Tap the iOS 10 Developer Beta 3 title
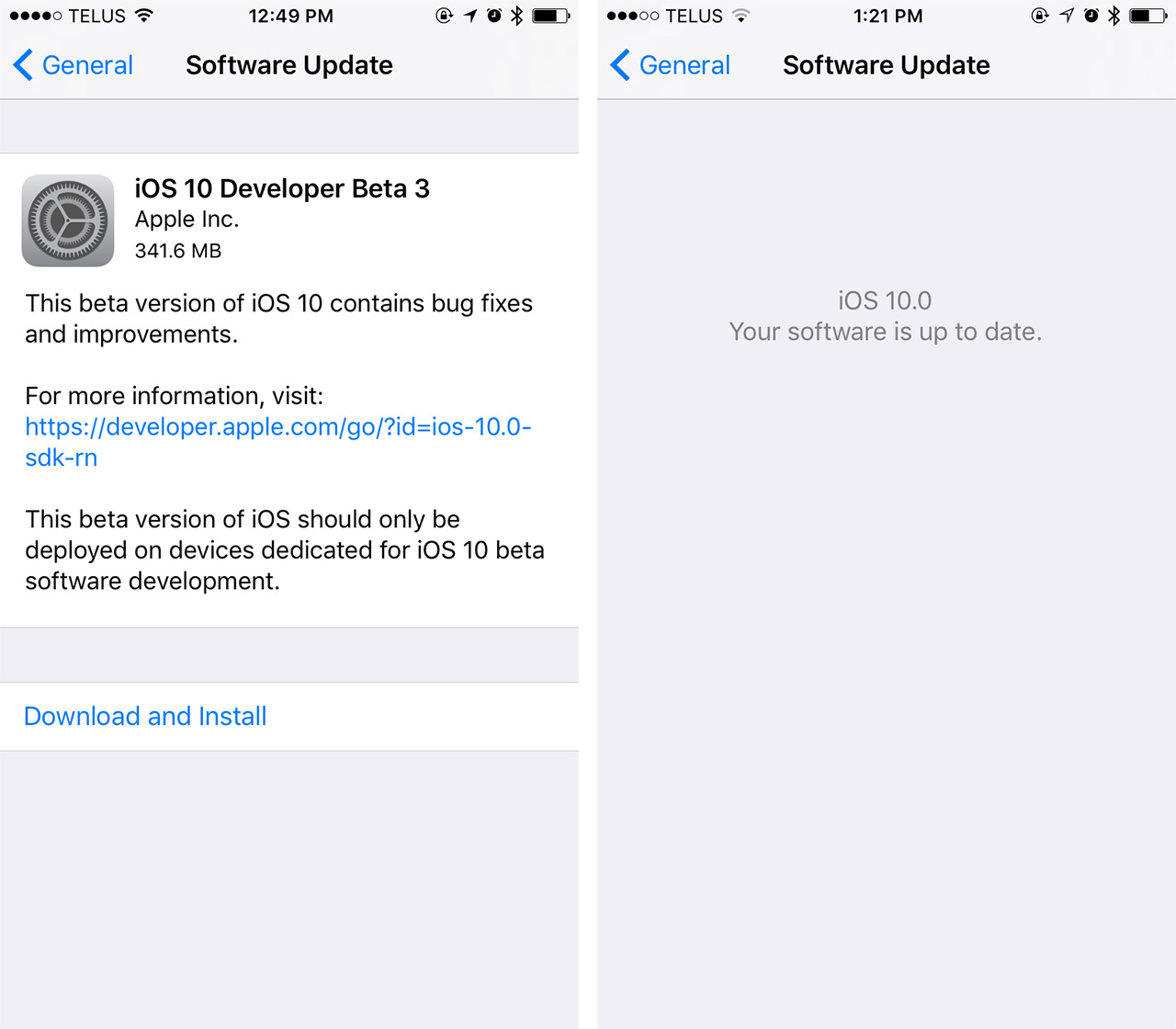The height and width of the screenshot is (1029, 1176). 282,188
